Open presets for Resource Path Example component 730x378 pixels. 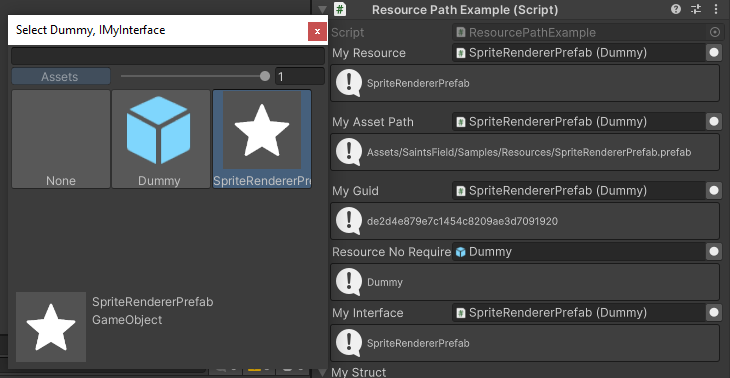(696, 9)
